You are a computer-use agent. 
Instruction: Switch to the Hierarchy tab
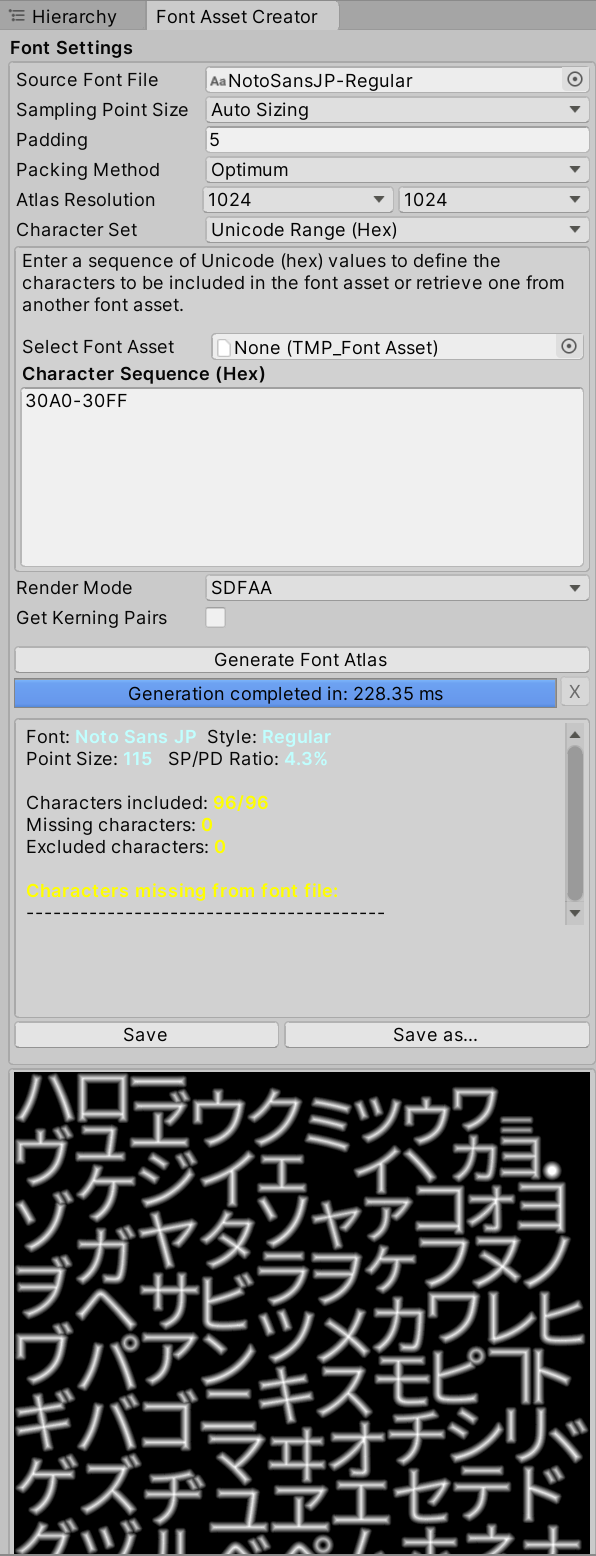click(x=64, y=17)
